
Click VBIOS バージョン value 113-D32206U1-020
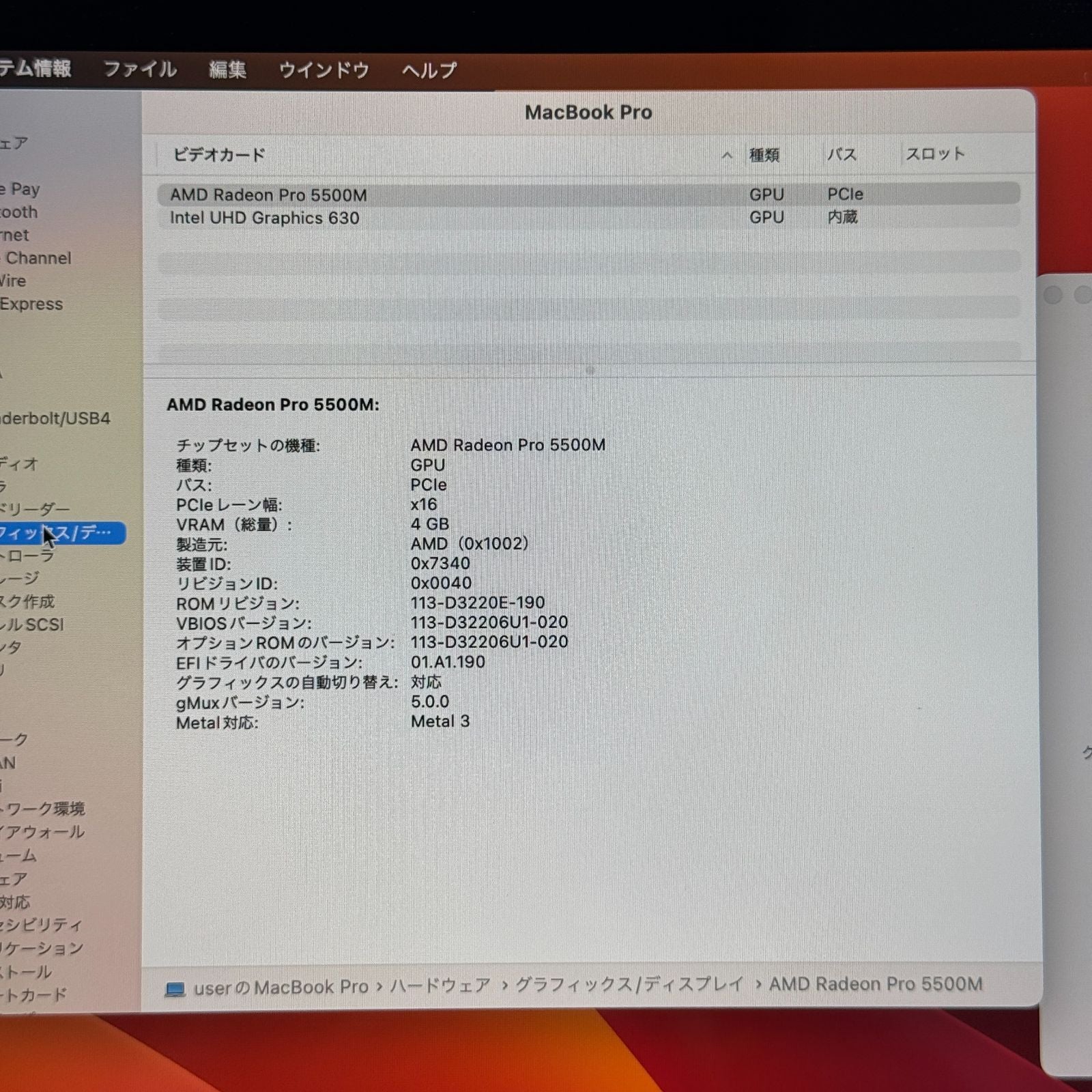coord(489,622)
